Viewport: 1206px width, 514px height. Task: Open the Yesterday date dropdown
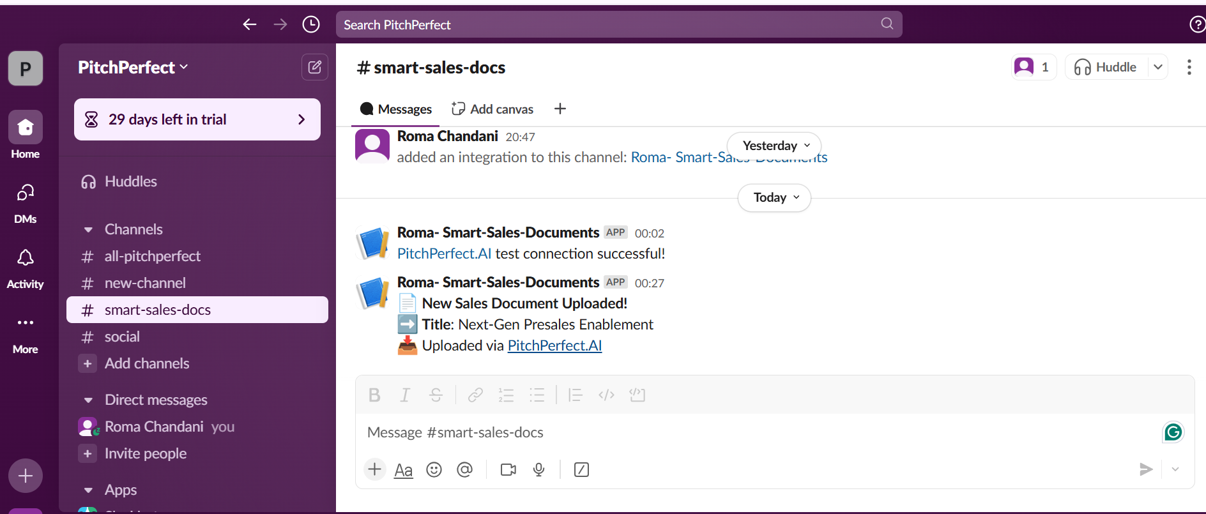click(775, 145)
